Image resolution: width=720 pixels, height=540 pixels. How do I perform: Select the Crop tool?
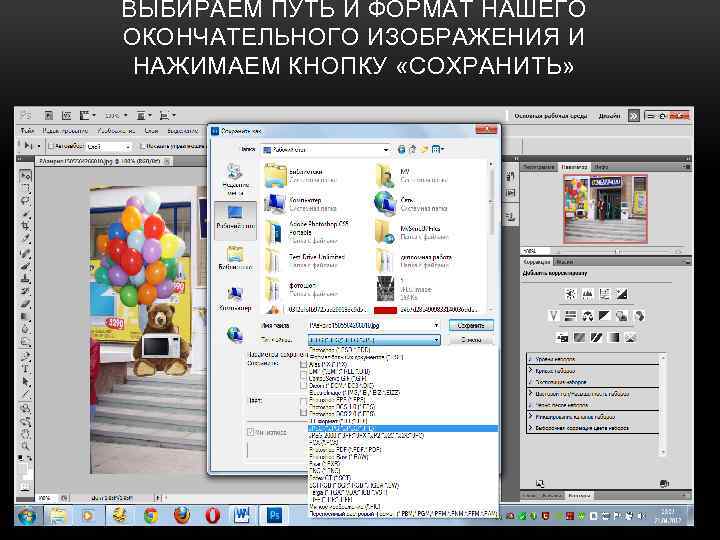[25, 226]
